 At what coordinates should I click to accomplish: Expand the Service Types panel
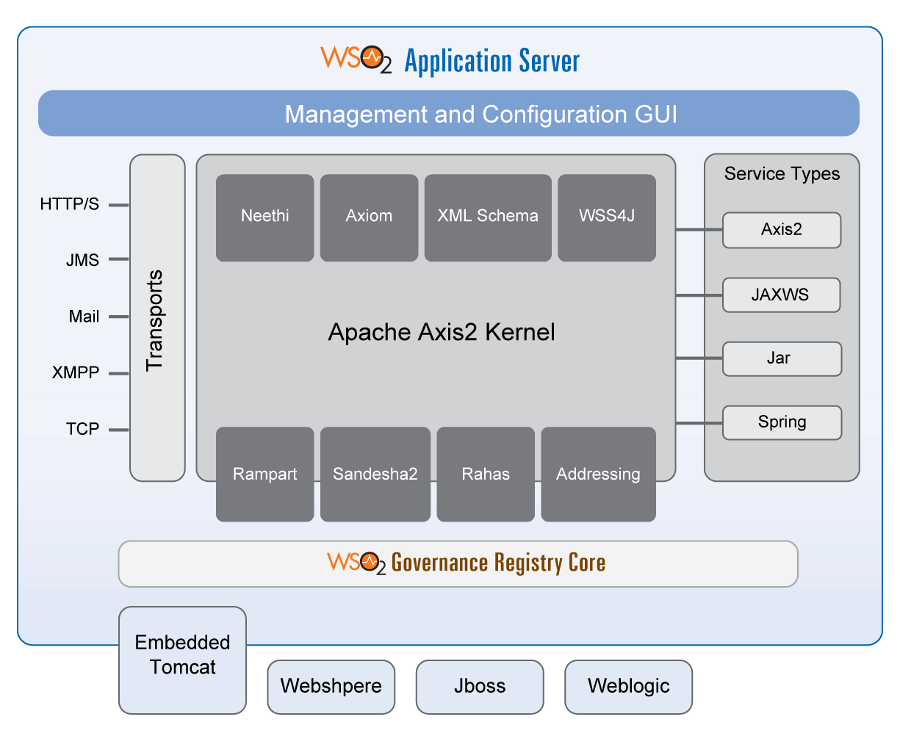[x=781, y=174]
